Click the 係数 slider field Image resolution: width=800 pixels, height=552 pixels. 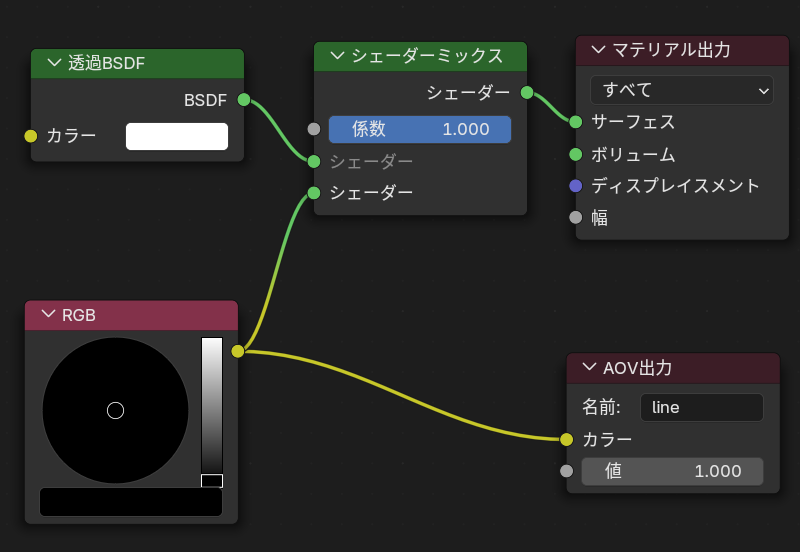pos(420,129)
